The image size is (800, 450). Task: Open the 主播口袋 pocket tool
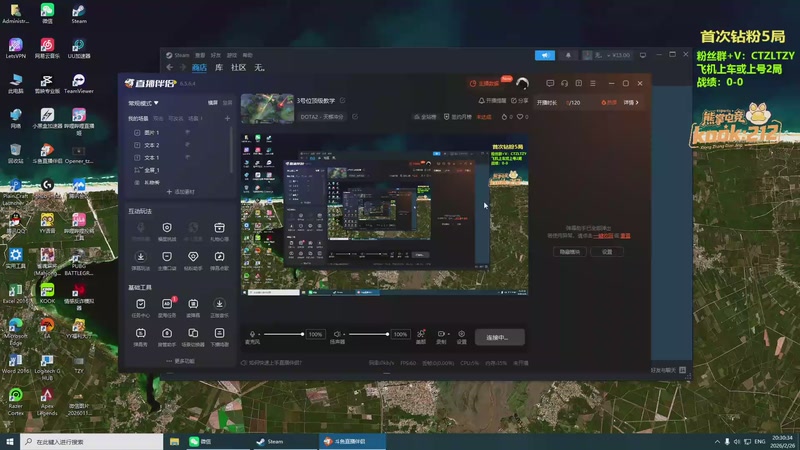pos(167,260)
